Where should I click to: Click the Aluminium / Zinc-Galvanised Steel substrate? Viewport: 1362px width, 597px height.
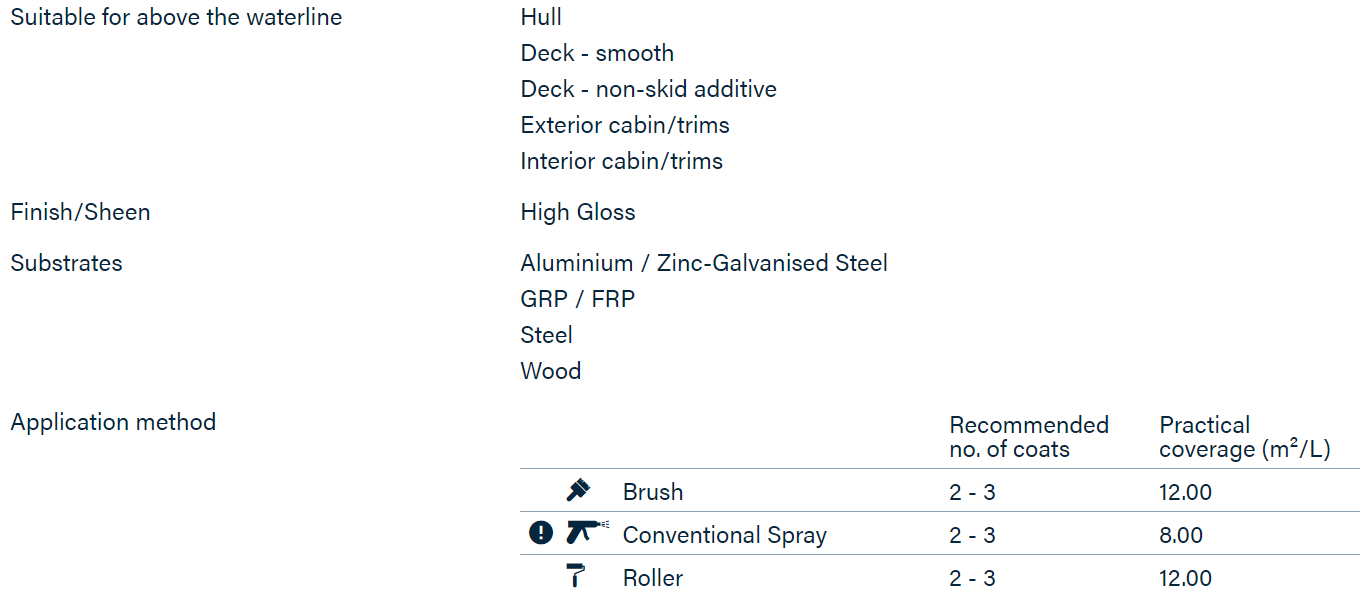pyautogui.click(x=704, y=263)
